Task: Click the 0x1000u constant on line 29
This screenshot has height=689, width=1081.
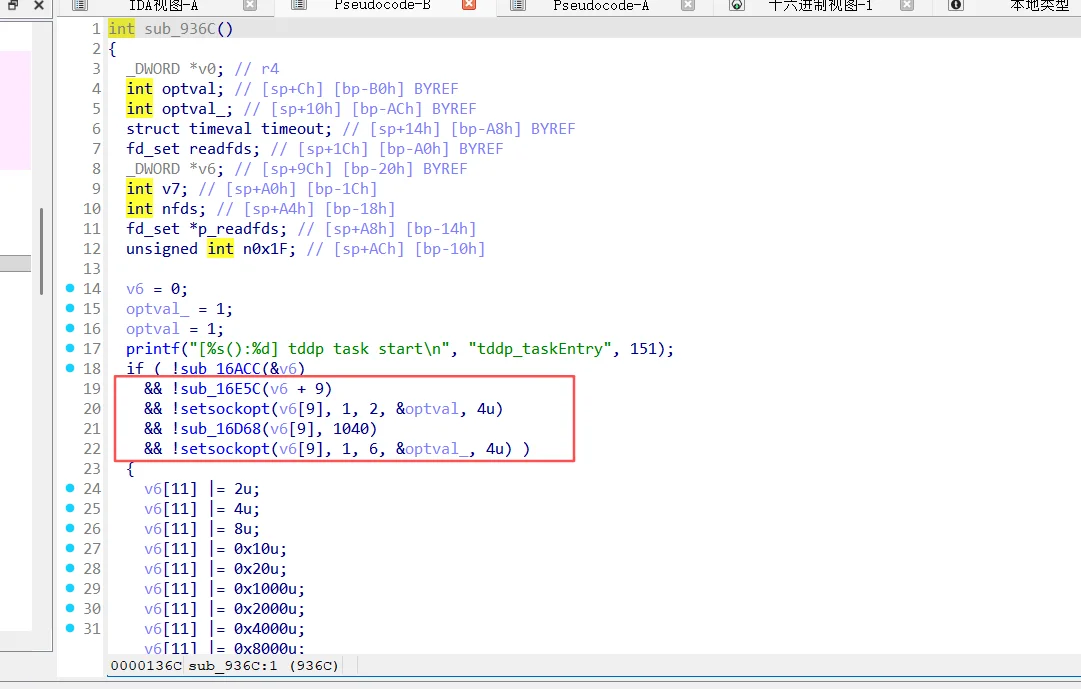Action: pyautogui.click(x=265, y=589)
